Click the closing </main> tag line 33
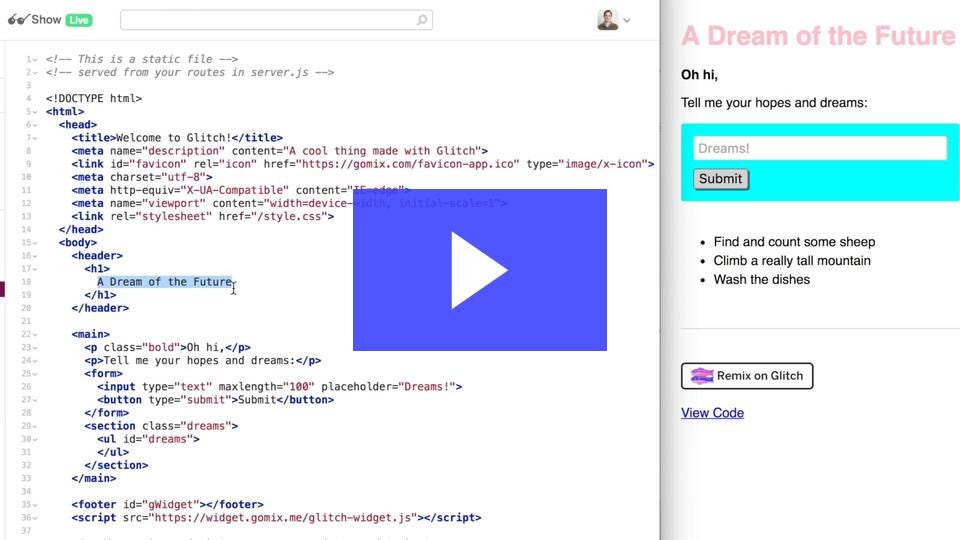 [94, 478]
